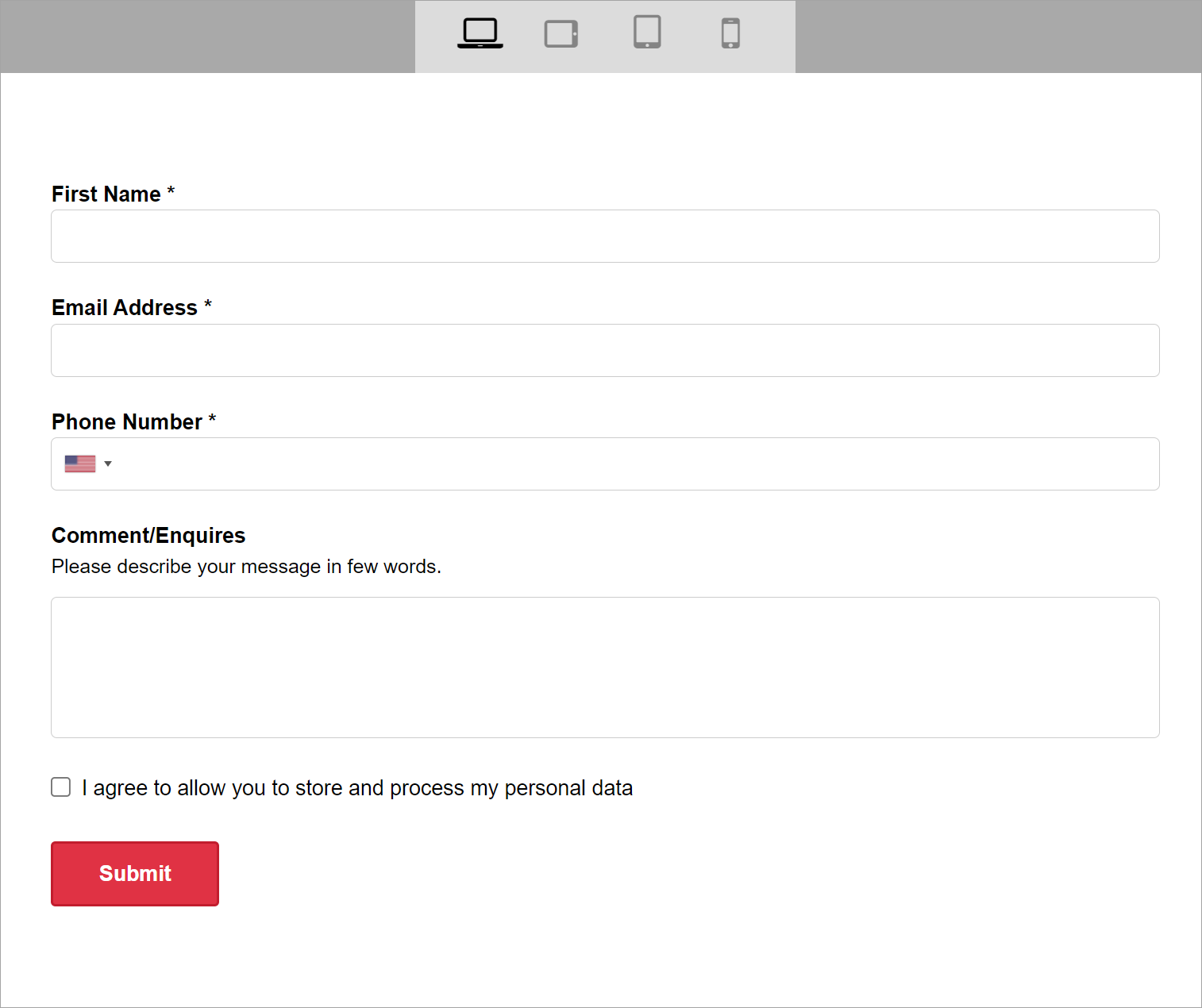Open country code dropdown arrow
The height and width of the screenshot is (1008, 1202).
108,464
